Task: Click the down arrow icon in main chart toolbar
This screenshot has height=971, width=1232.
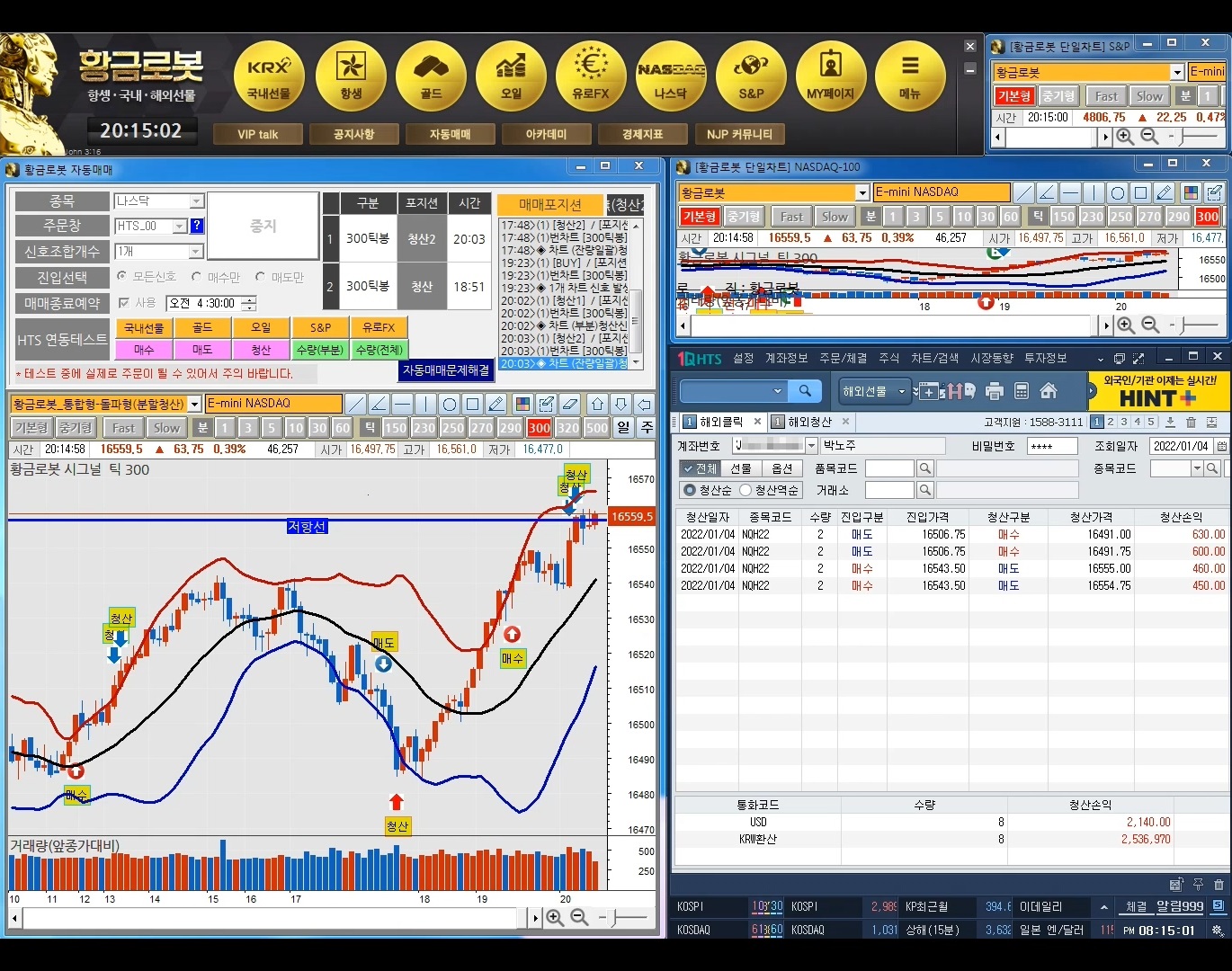Action: [x=620, y=404]
